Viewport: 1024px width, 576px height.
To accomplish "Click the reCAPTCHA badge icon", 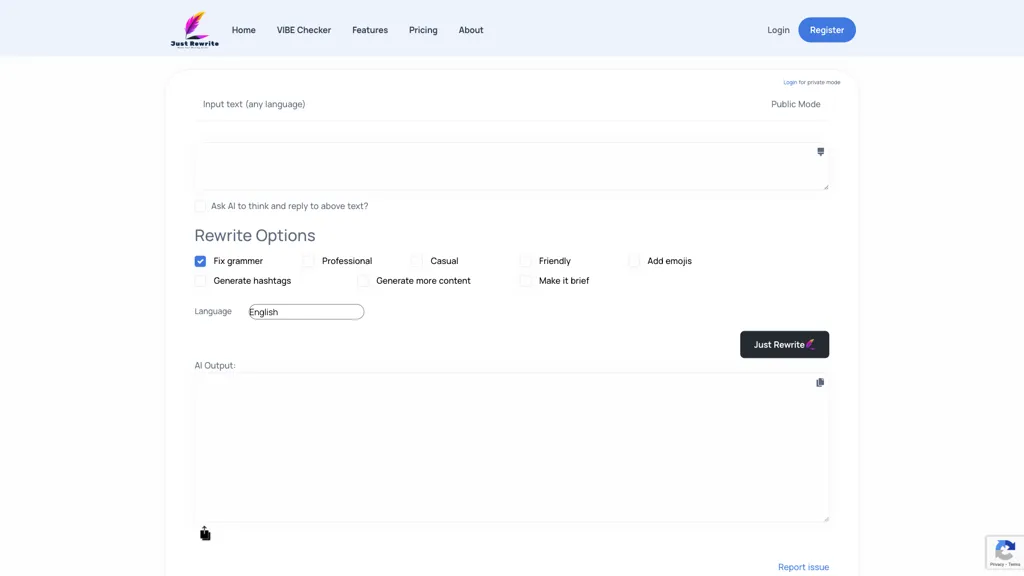I will coord(1005,552).
